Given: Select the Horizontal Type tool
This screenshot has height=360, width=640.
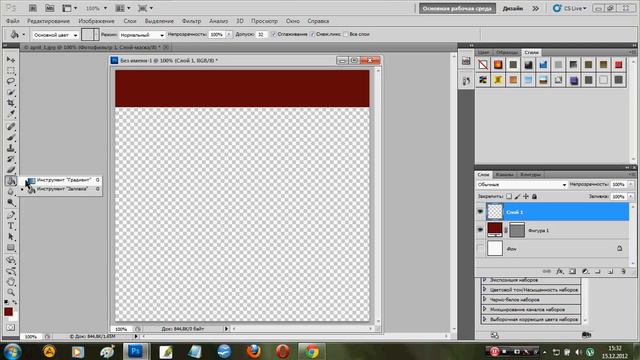Looking at the screenshot, I should pos(11,226).
